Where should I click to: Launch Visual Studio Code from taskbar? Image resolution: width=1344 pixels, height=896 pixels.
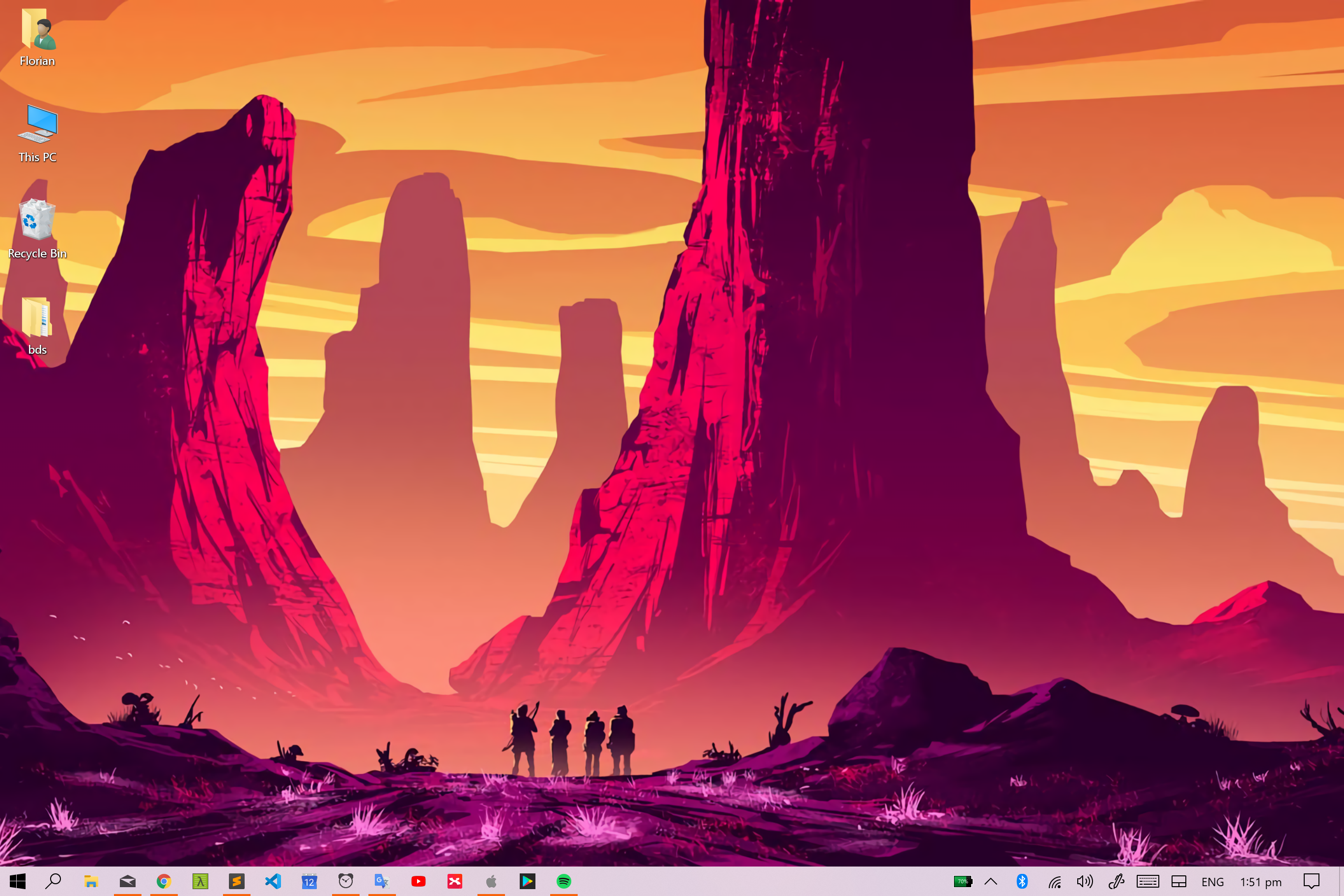273,881
